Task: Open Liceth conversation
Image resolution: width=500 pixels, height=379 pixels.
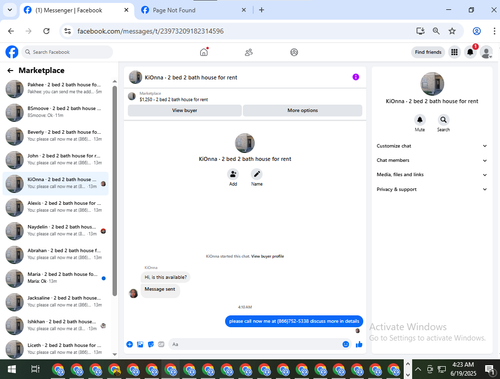Action: pyautogui.click(x=57, y=349)
